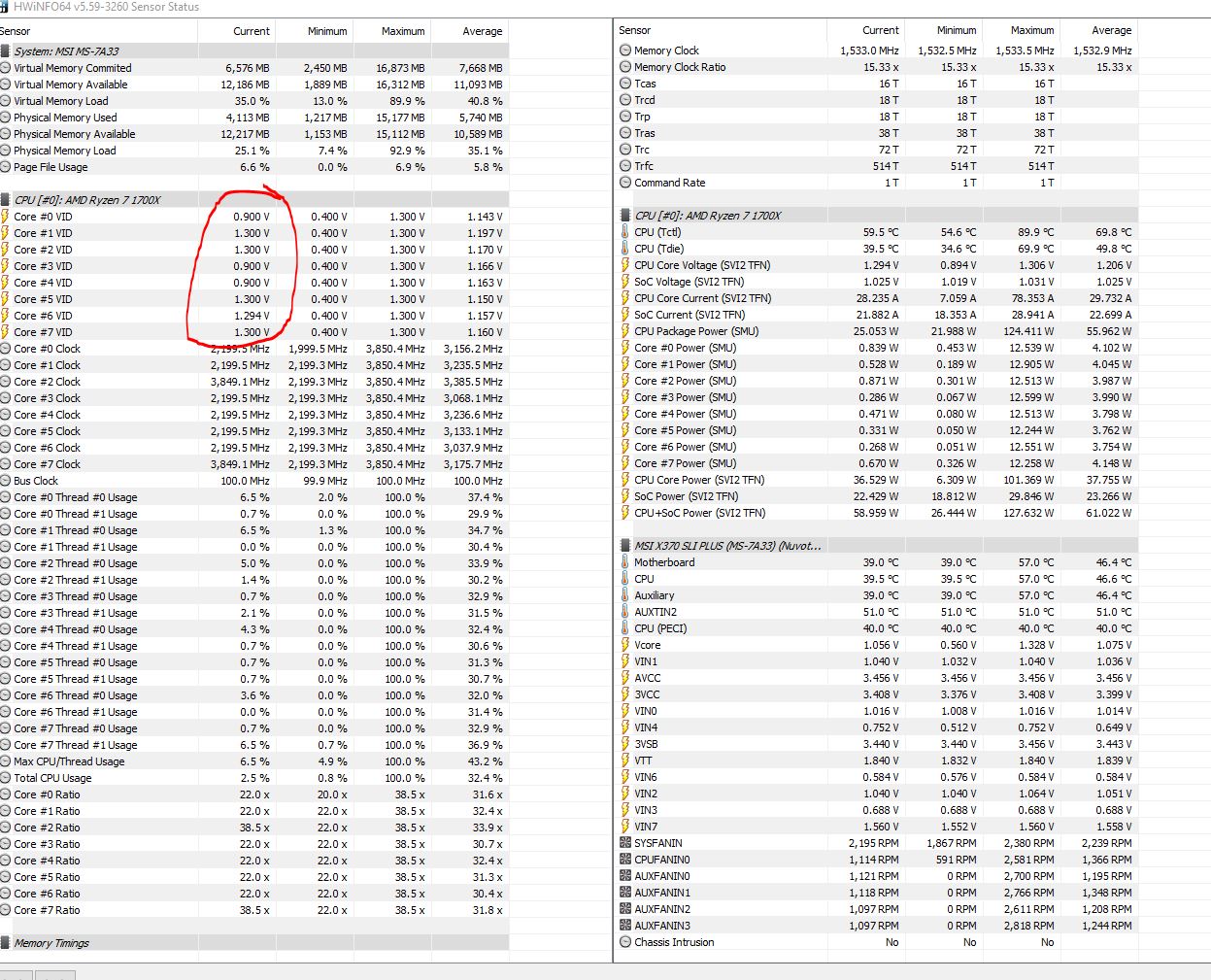Viewport: 1211px width, 980px height.
Task: Click the thermometer icon beside AUXTIN2
Action: pyautogui.click(x=625, y=612)
